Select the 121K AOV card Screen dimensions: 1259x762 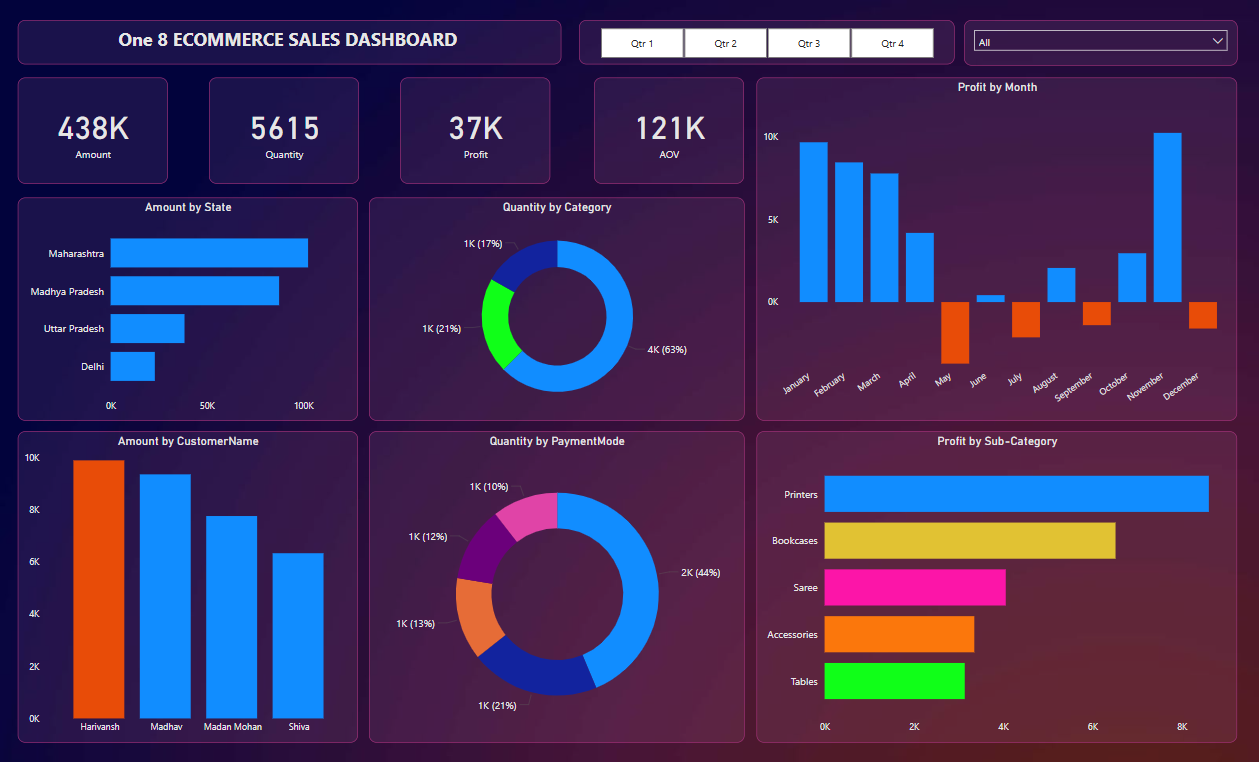668,130
